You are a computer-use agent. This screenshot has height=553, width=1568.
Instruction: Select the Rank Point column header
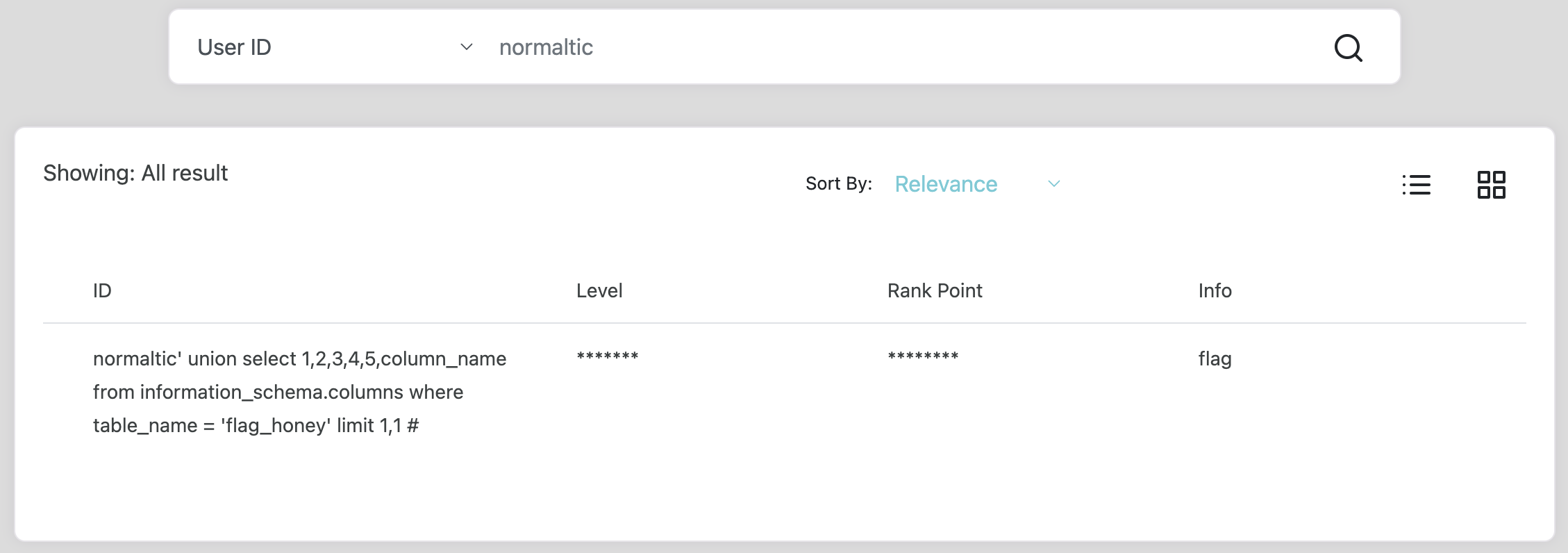(935, 290)
